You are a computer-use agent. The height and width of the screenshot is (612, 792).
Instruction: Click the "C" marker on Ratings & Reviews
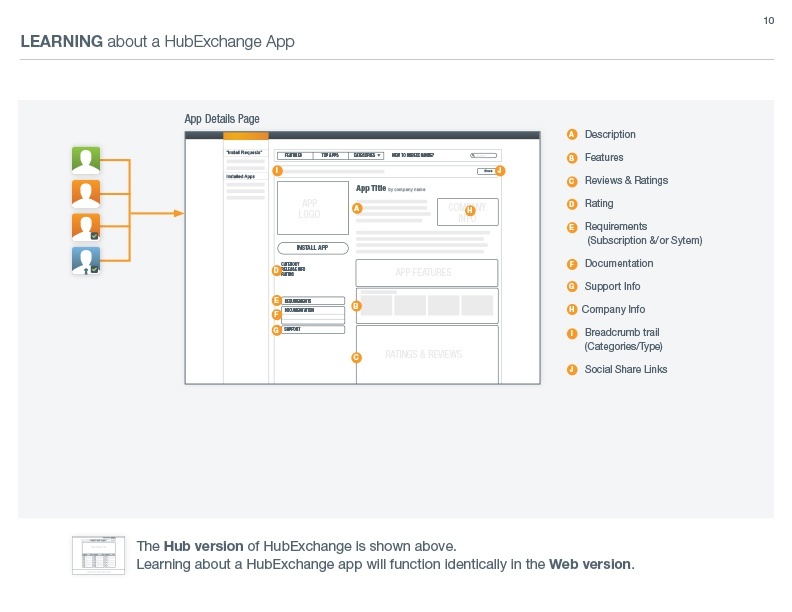pyautogui.click(x=356, y=357)
